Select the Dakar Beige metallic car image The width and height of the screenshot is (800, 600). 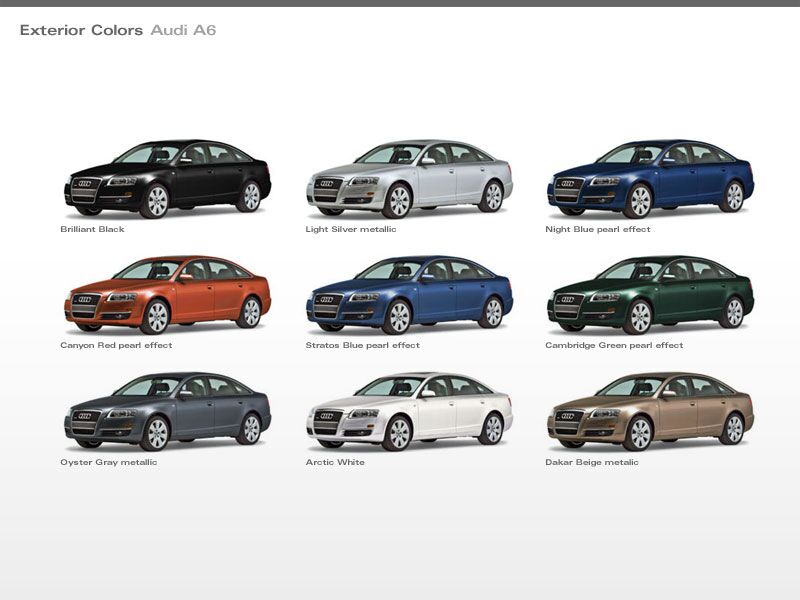point(651,411)
